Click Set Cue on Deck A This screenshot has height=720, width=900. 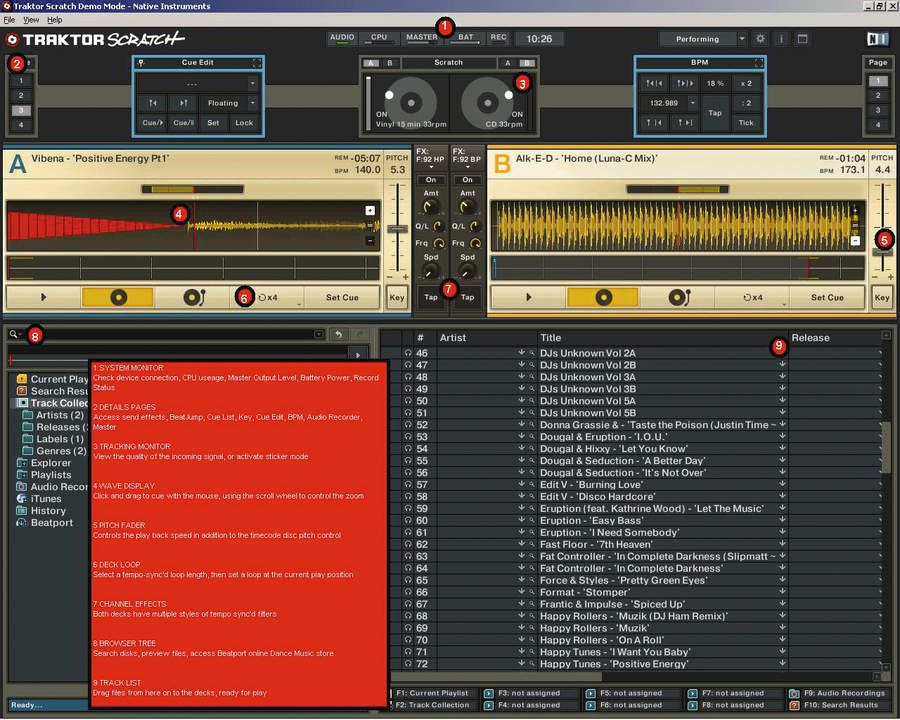point(342,297)
